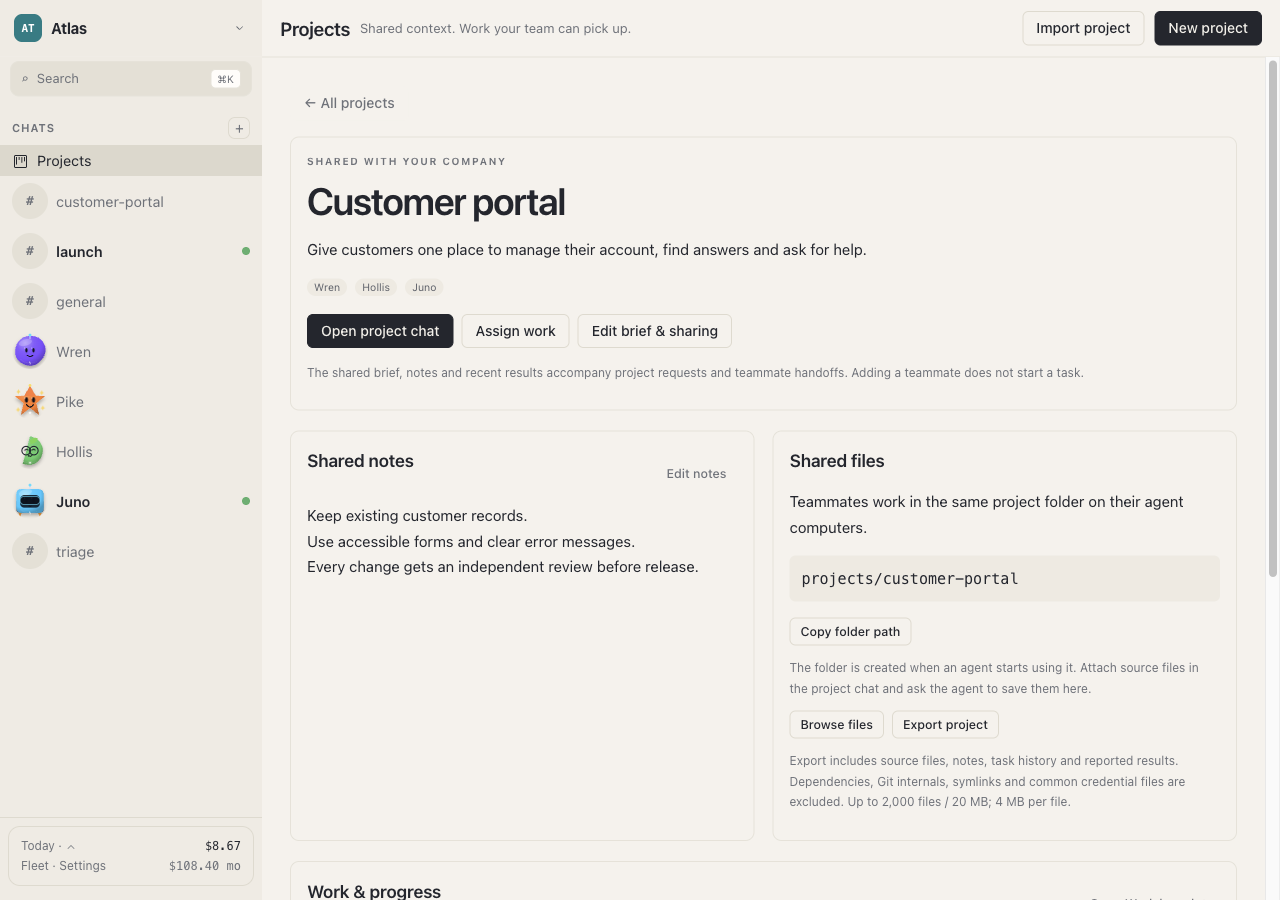Open the triage channel hash icon
This screenshot has height=900, width=1280.
pyautogui.click(x=30, y=551)
